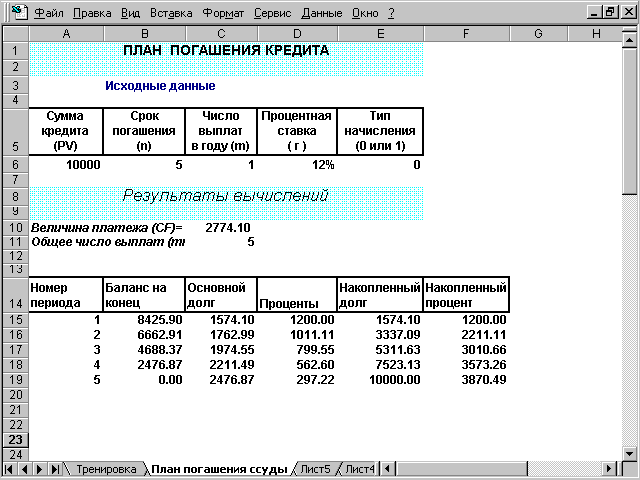Viewport: 640px width, 480px height.
Task: Open the Вставка menu
Action: pos(171,13)
